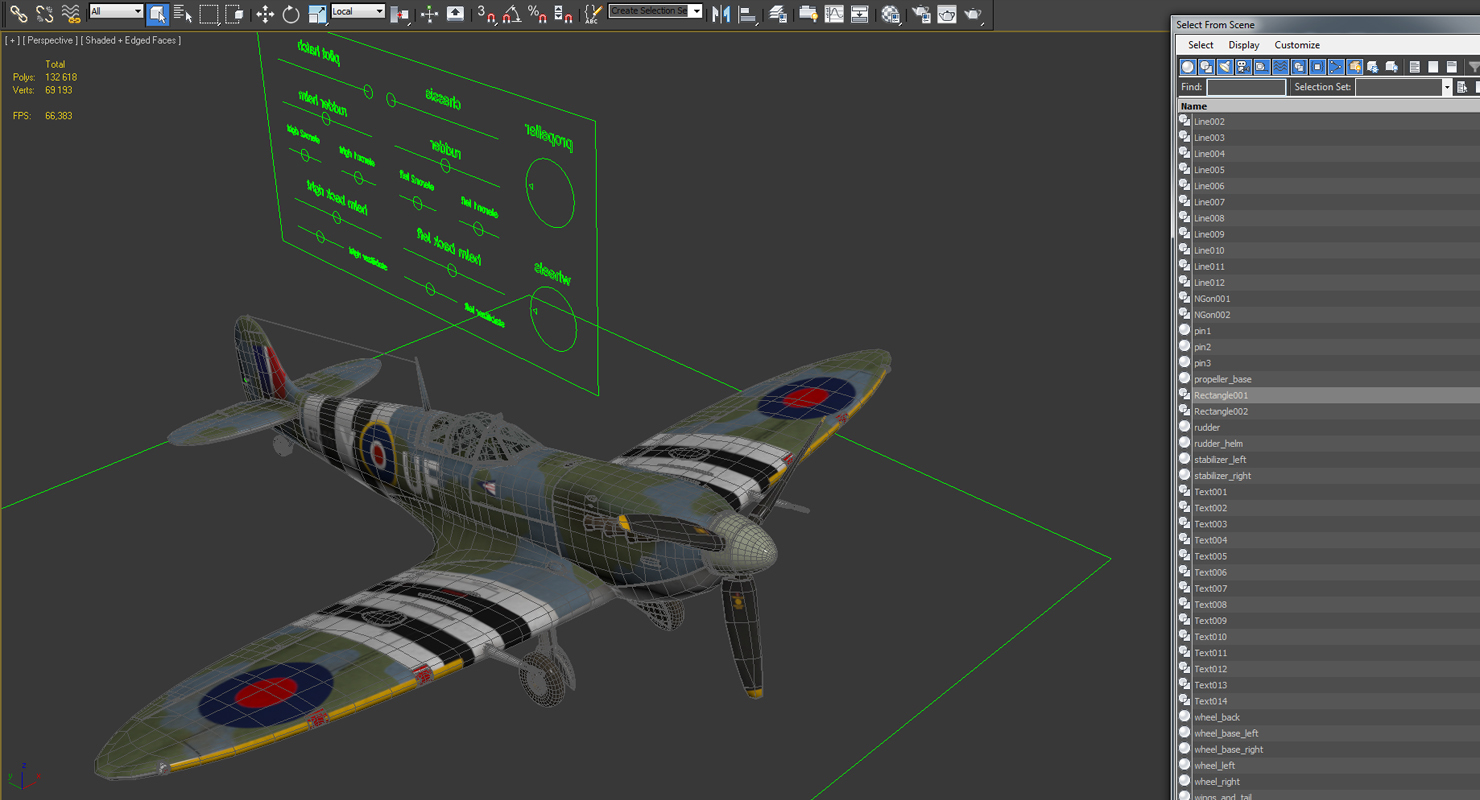Viewport: 1480px width, 800px height.
Task: Activate the Select and Manipulate tool
Action: 429,14
